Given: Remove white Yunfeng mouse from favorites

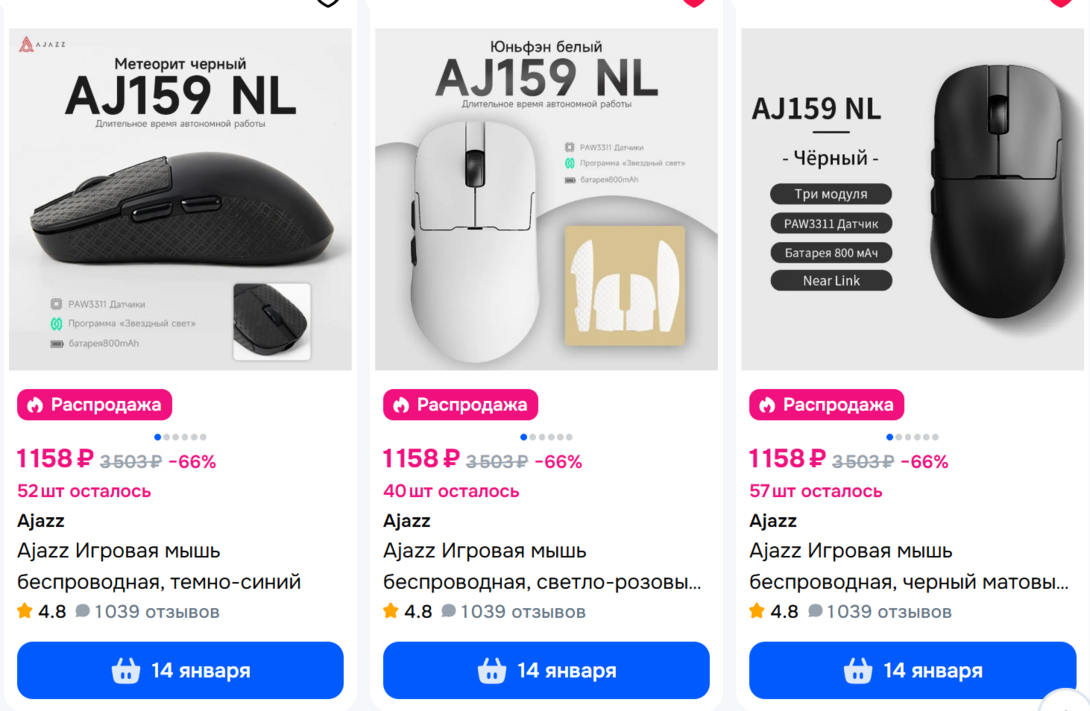Looking at the screenshot, I should click(x=694, y=2).
